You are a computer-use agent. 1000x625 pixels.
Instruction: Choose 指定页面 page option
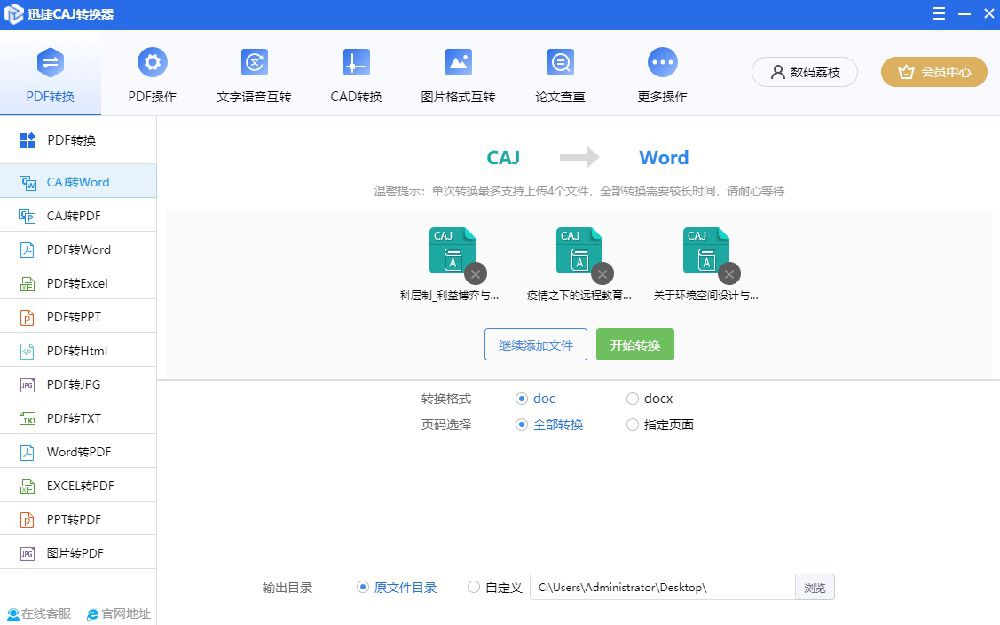coord(632,425)
